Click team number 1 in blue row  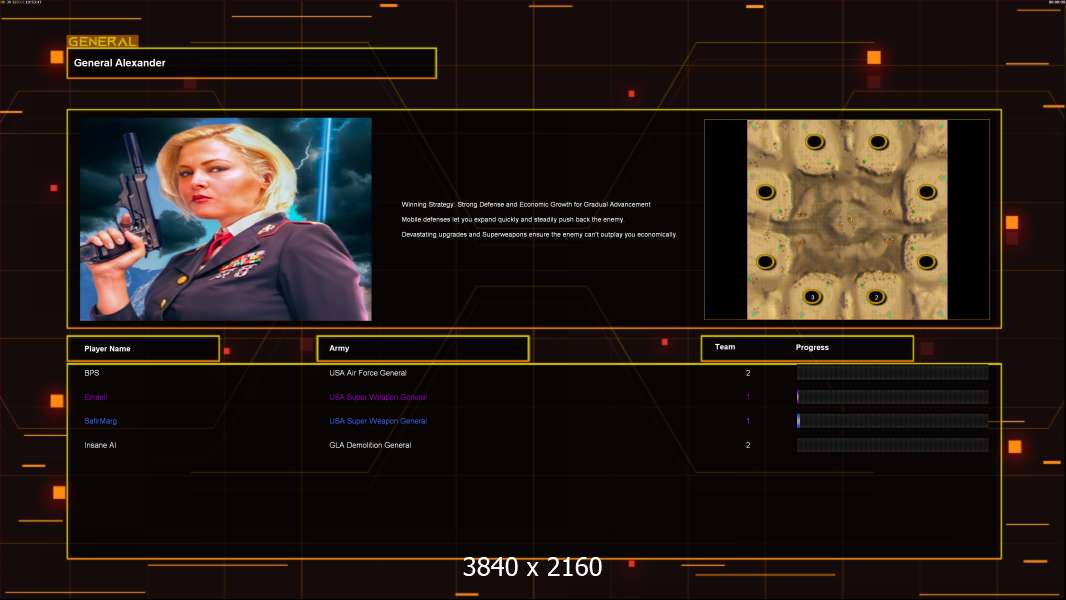point(748,421)
